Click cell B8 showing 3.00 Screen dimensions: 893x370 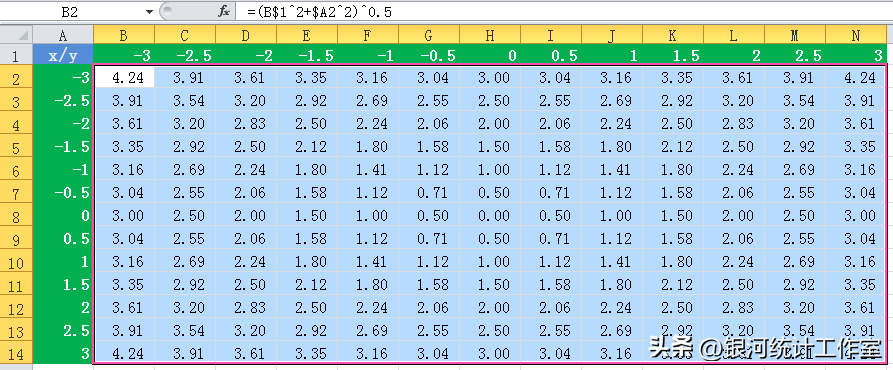coord(124,216)
